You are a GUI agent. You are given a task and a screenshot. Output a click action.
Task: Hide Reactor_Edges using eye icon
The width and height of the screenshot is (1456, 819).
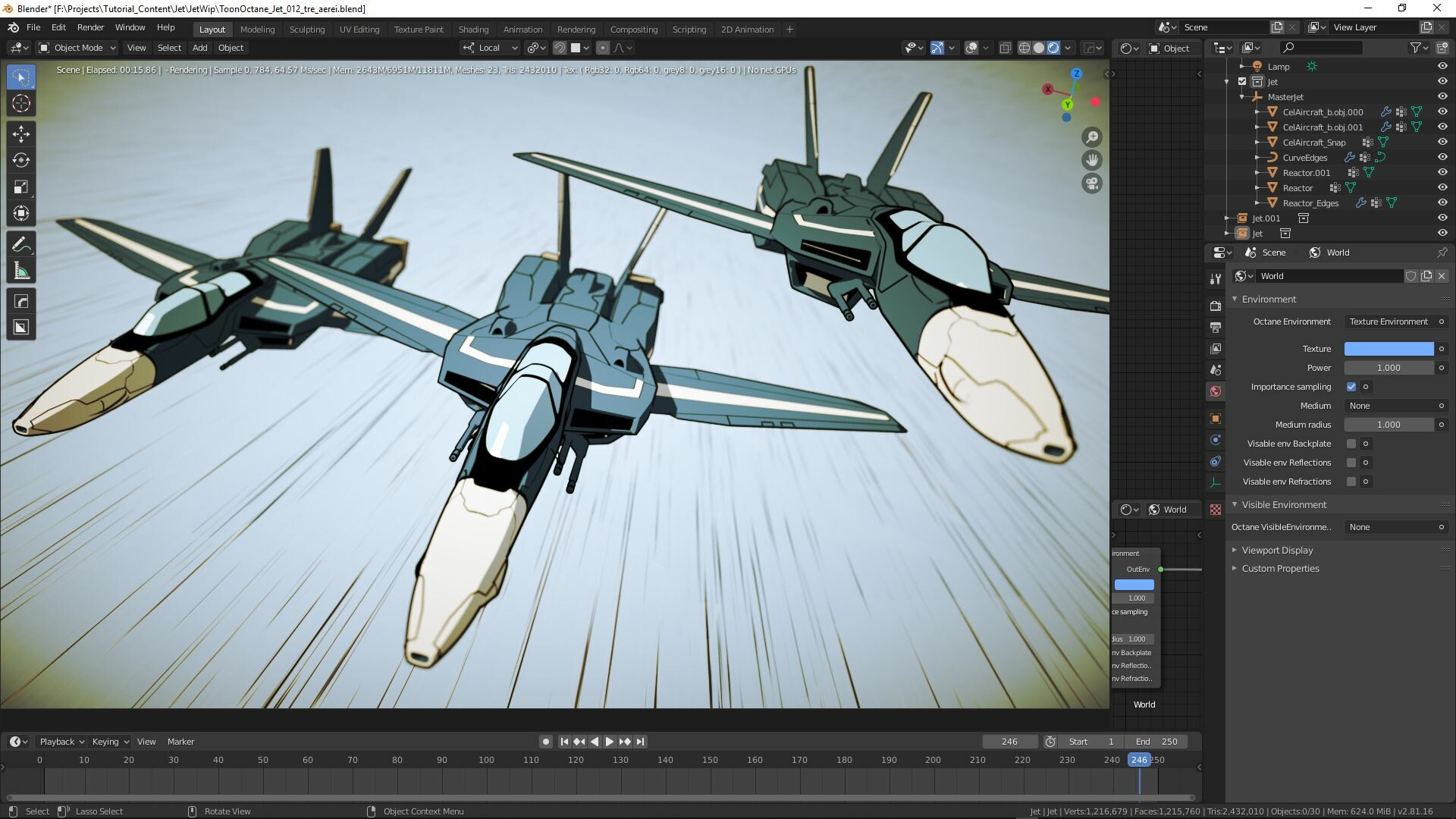tap(1442, 203)
